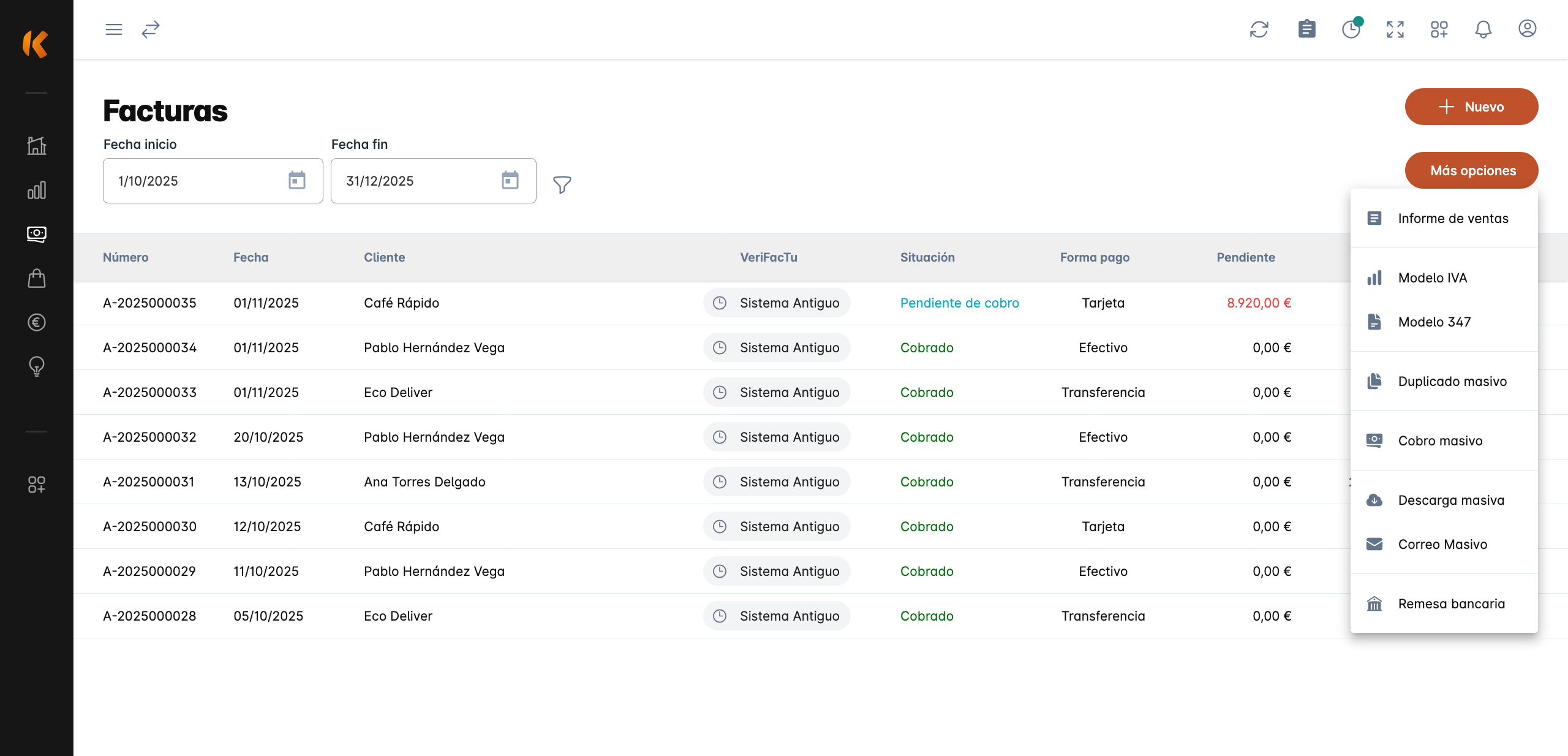Click the filter funnel icon
The width and height of the screenshot is (1568, 756).
pos(562,184)
